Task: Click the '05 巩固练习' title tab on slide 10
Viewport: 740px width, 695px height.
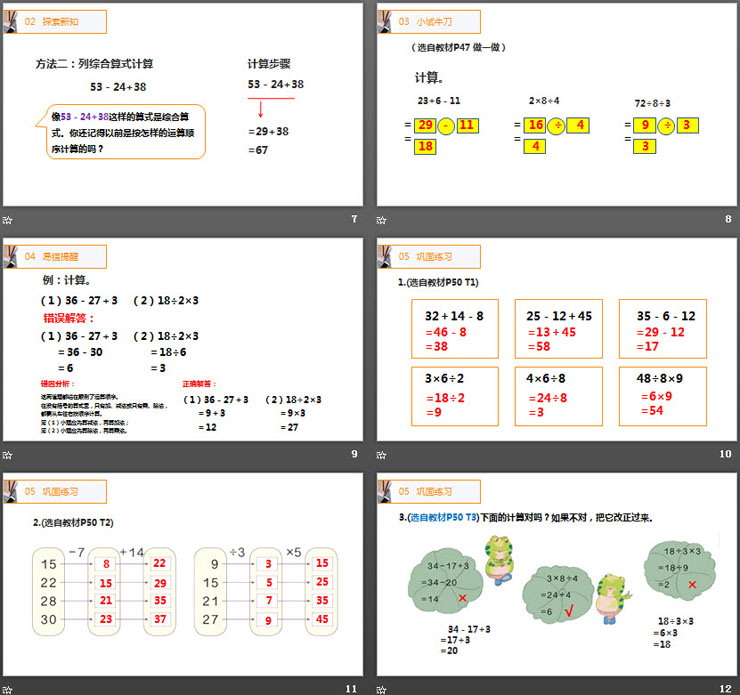Action: tap(429, 257)
